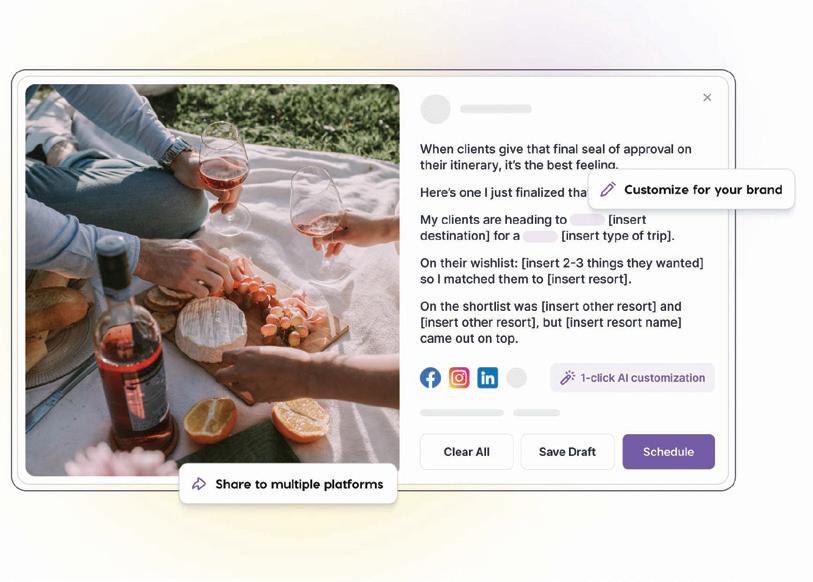
Task: Clear All post content
Action: (x=466, y=452)
